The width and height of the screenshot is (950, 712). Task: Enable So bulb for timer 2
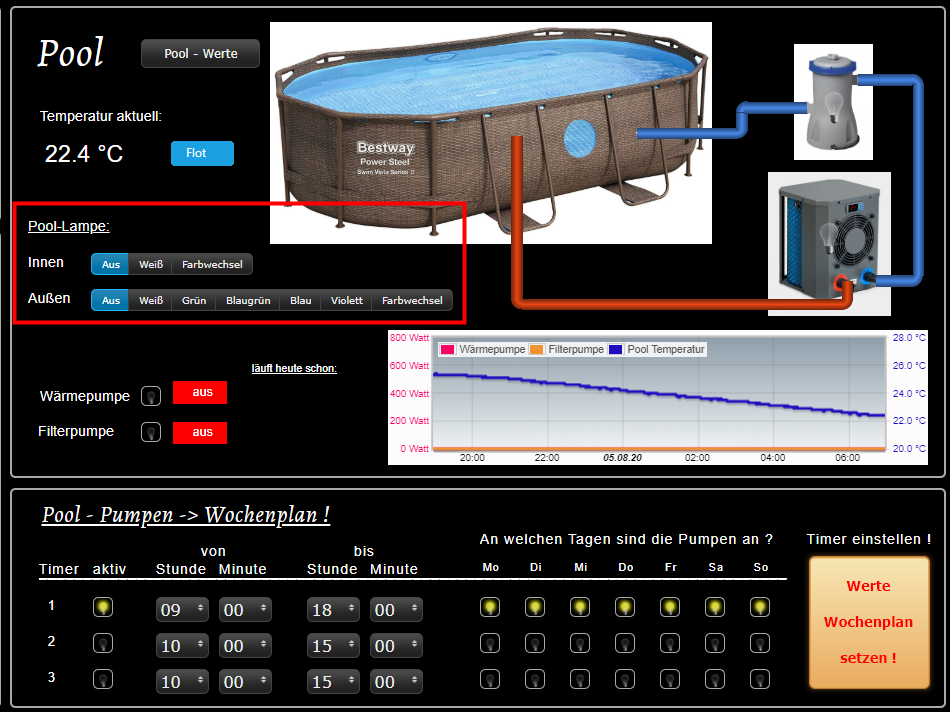tap(760, 643)
